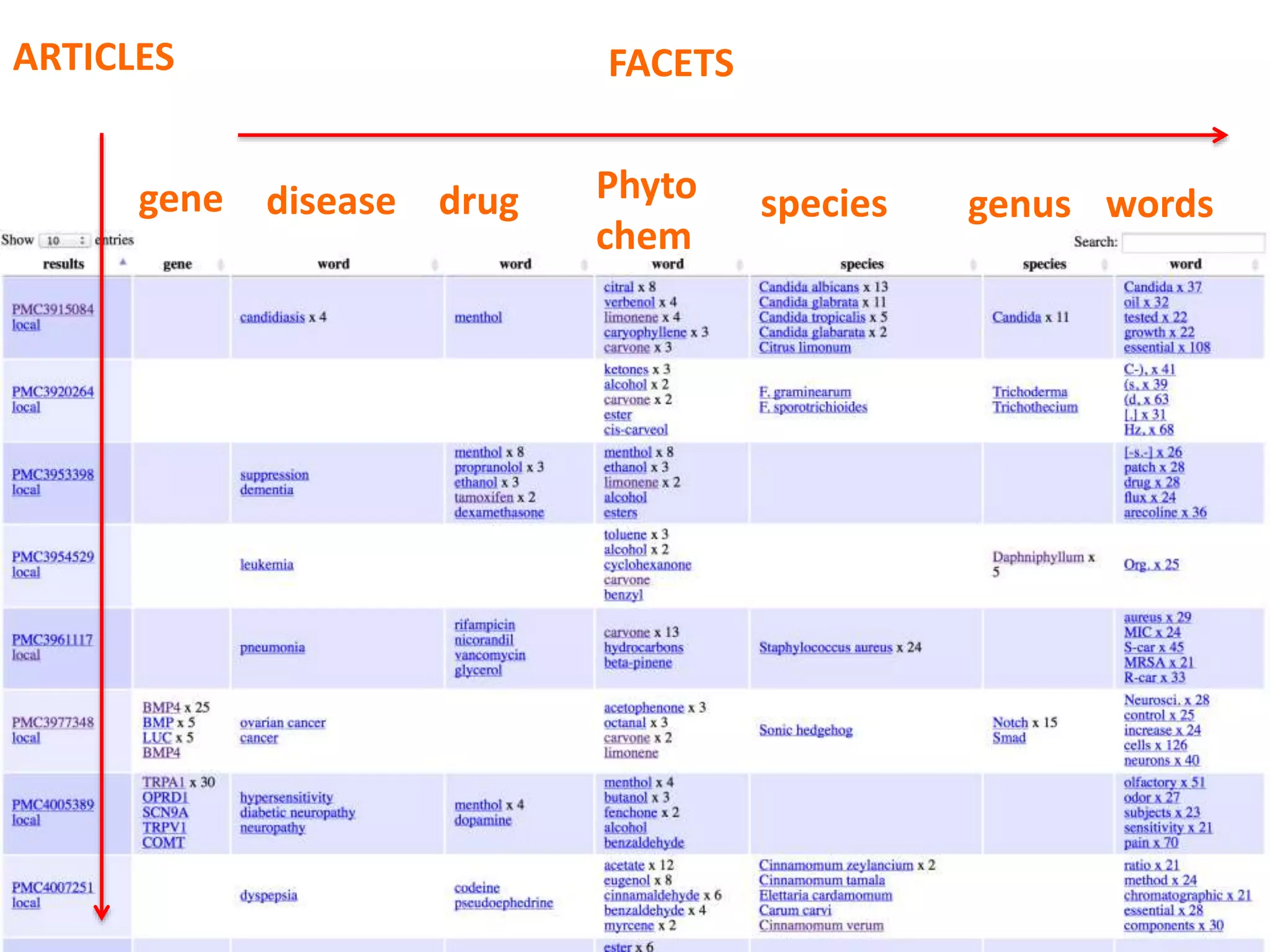1270x952 pixels.
Task: Click the F. graminearum species link
Action: [x=805, y=392]
